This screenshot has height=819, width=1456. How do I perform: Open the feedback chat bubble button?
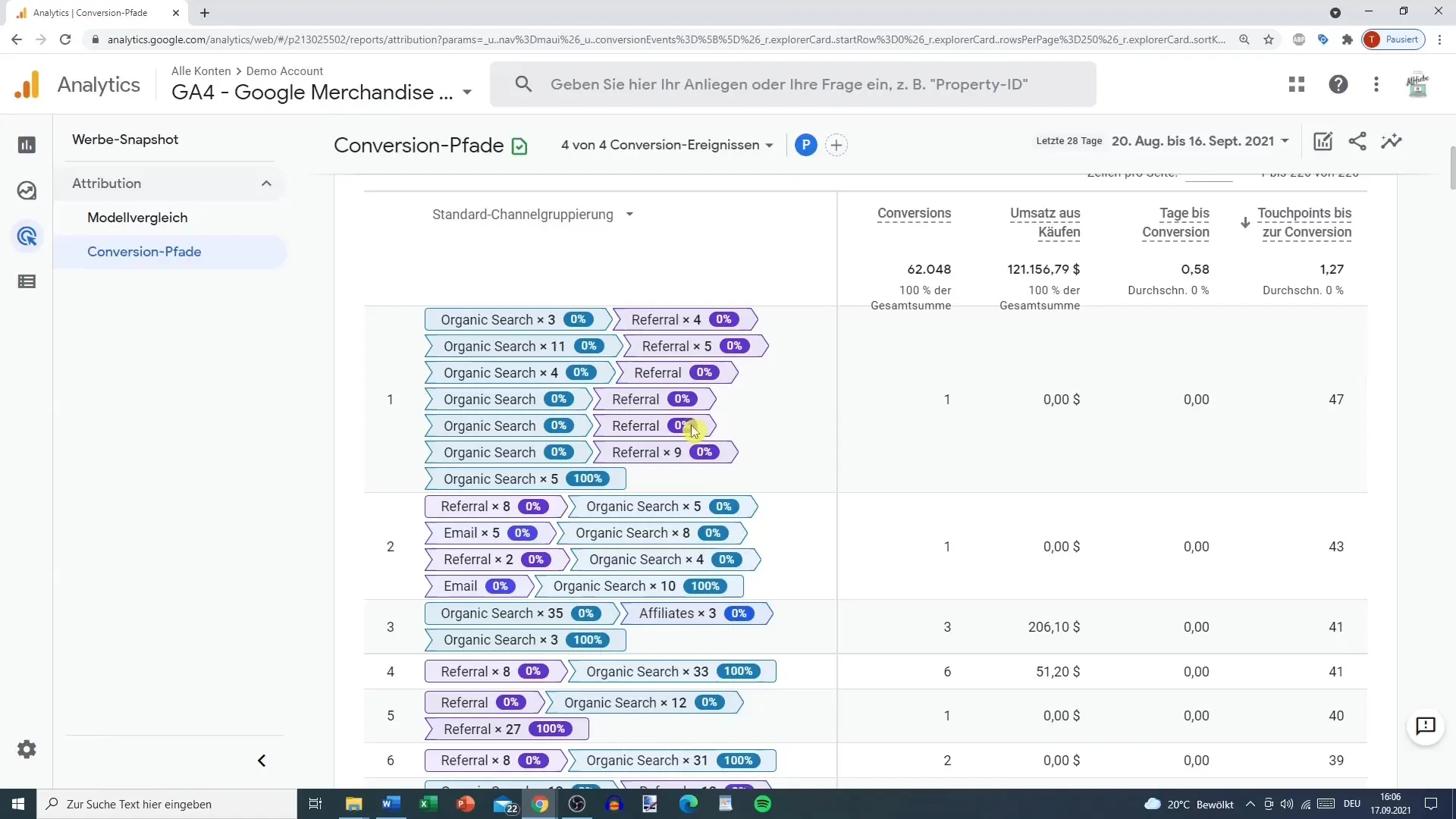click(x=1426, y=726)
